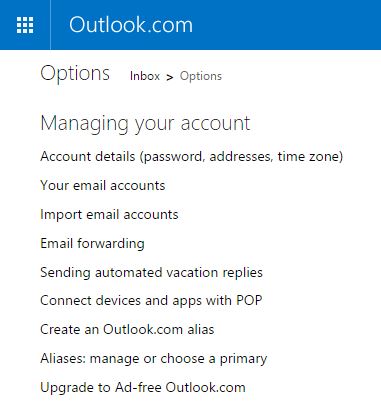Image resolution: width=381 pixels, height=415 pixels.
Task: Select Upgrade to Ad-free Outlook.com
Action: coord(143,387)
